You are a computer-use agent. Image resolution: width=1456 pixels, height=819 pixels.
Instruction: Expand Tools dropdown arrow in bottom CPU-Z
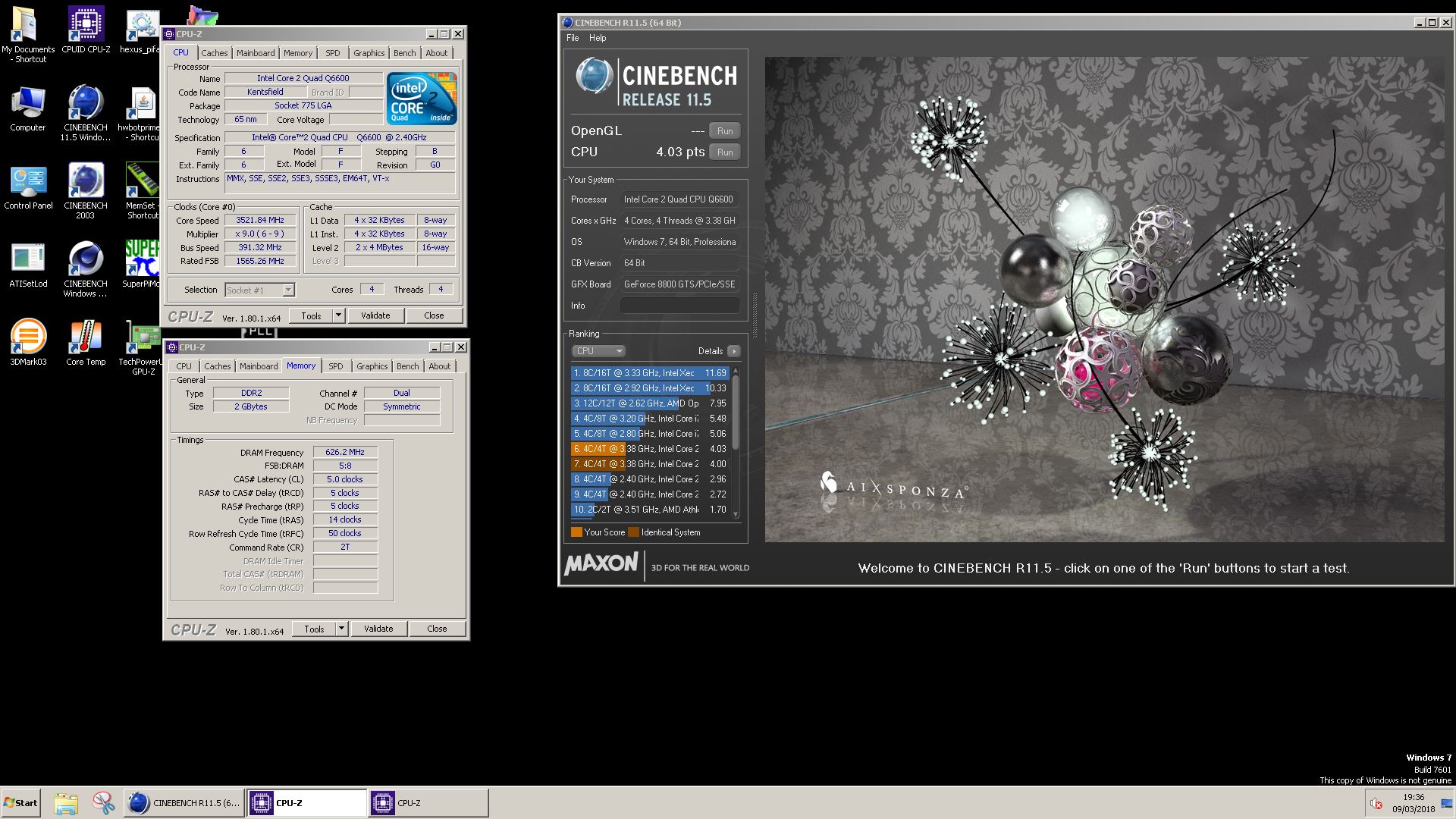[x=341, y=629]
